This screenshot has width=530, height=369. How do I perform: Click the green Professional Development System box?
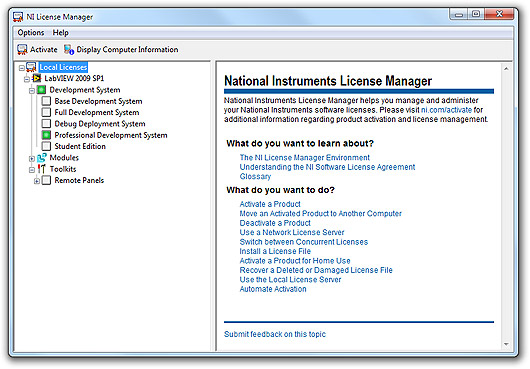point(46,135)
